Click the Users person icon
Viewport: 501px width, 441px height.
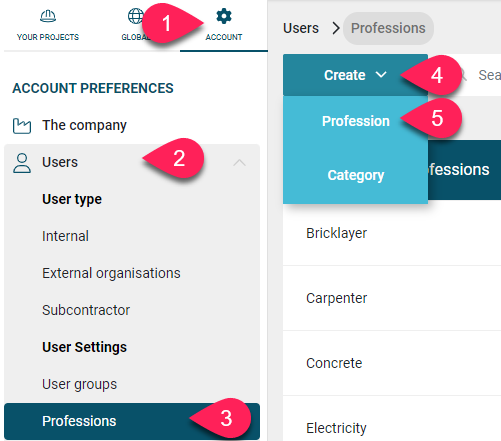click(x=22, y=163)
